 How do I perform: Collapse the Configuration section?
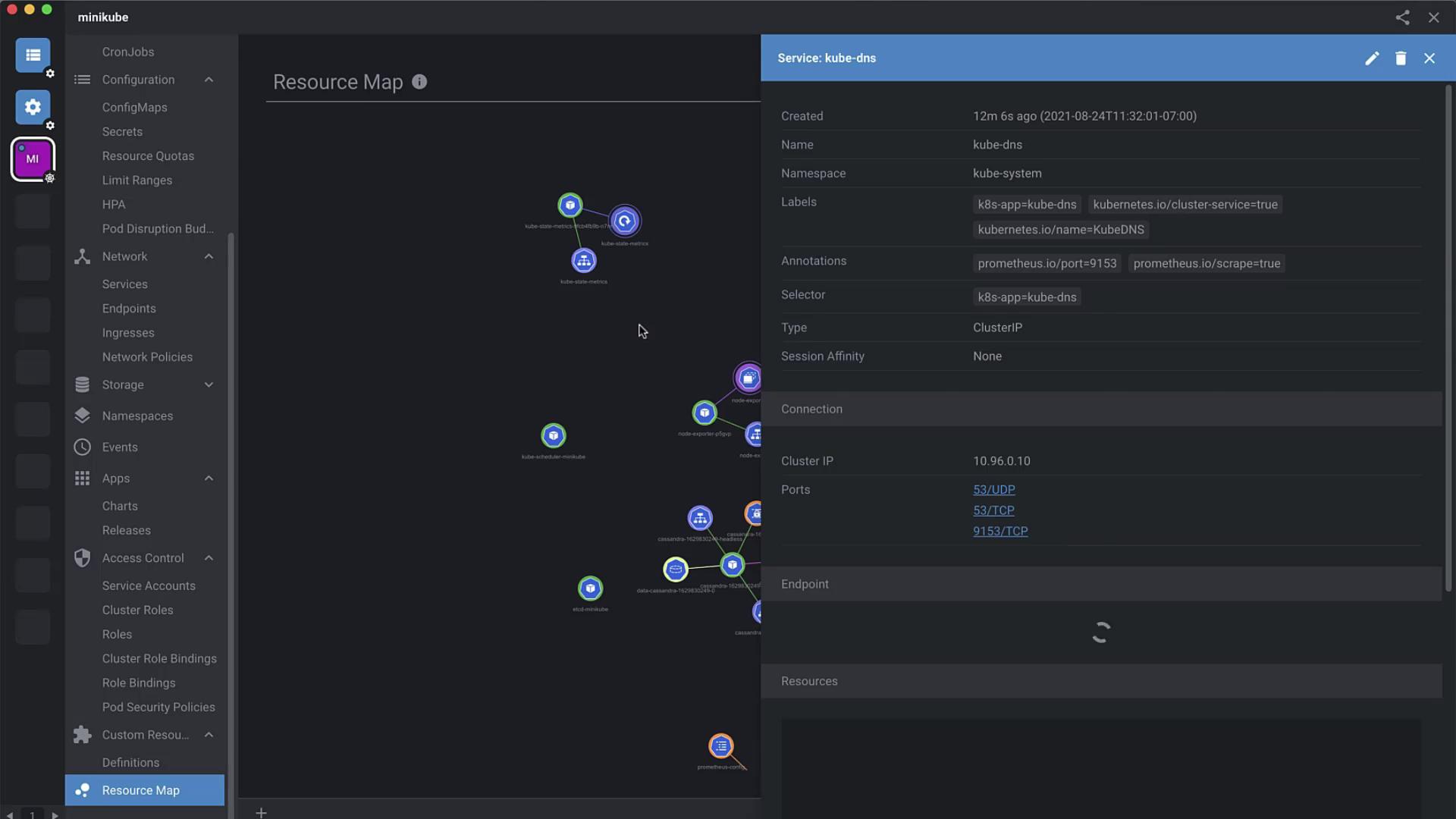point(209,80)
